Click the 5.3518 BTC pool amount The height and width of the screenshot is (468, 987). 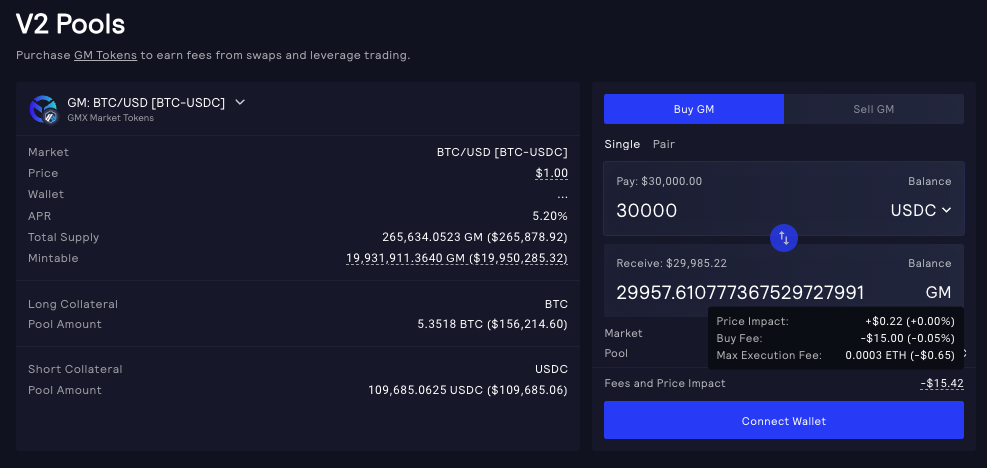tap(492, 324)
